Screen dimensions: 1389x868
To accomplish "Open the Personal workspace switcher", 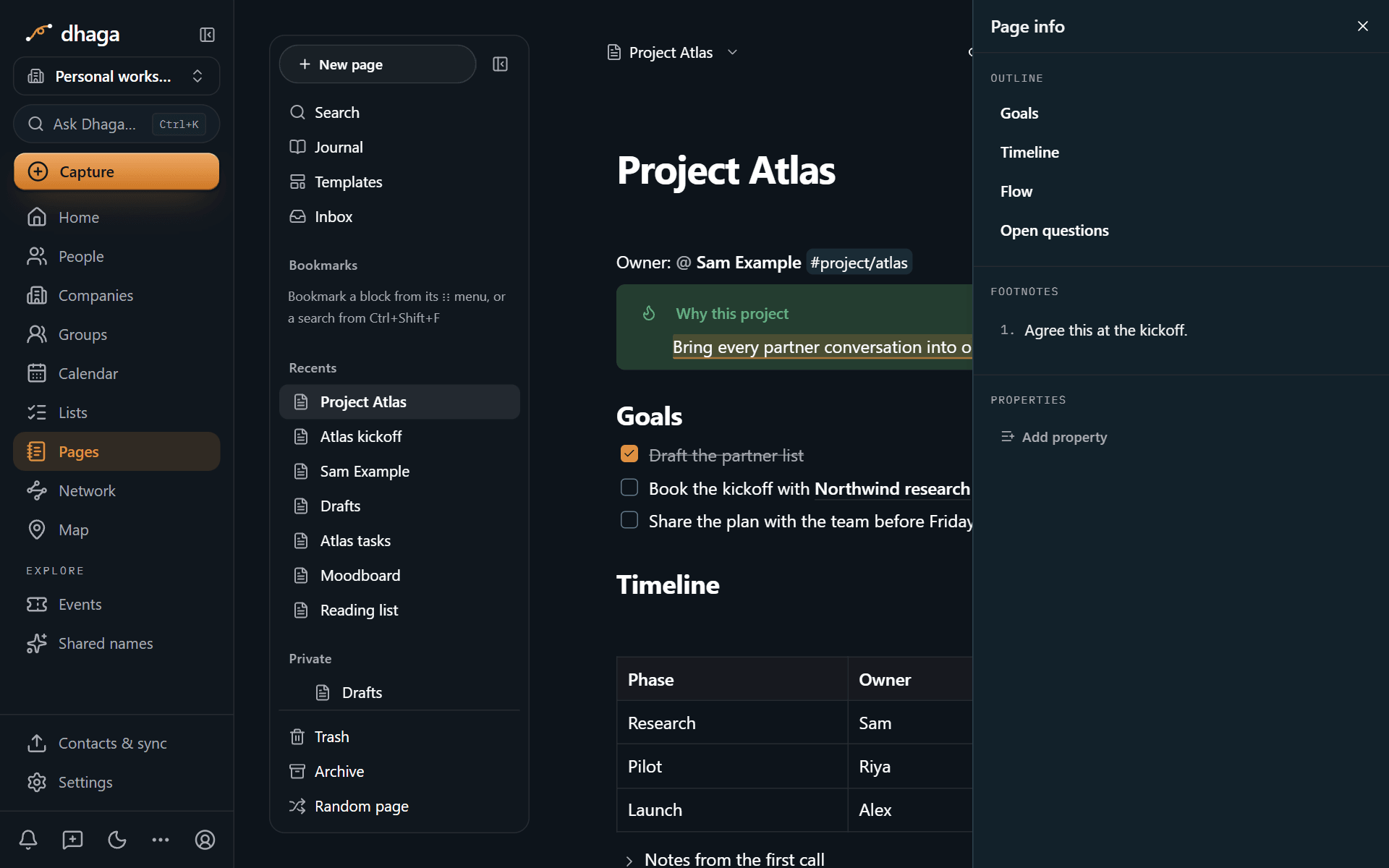I will [x=116, y=76].
